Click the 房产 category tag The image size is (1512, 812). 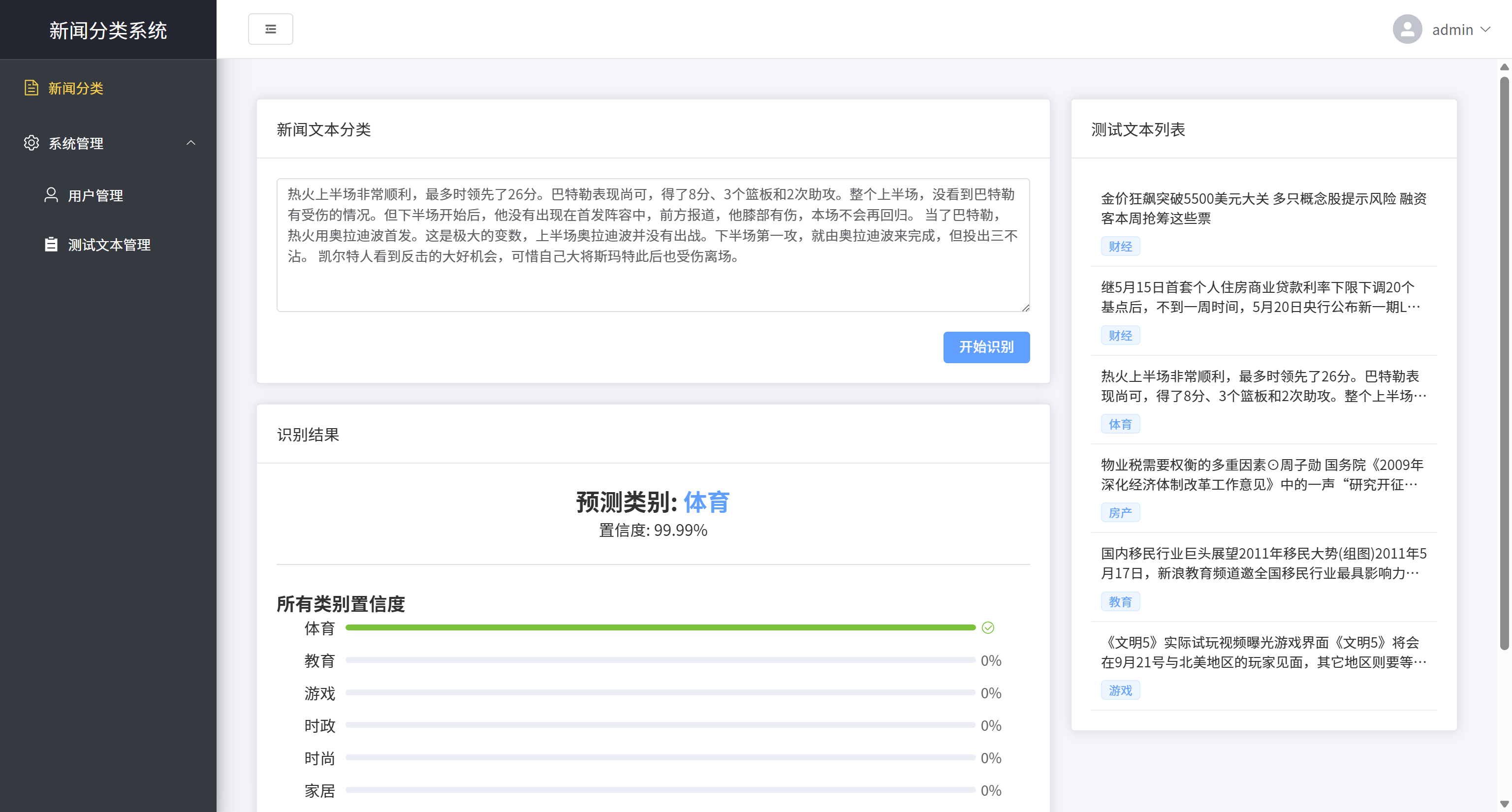pos(1120,513)
